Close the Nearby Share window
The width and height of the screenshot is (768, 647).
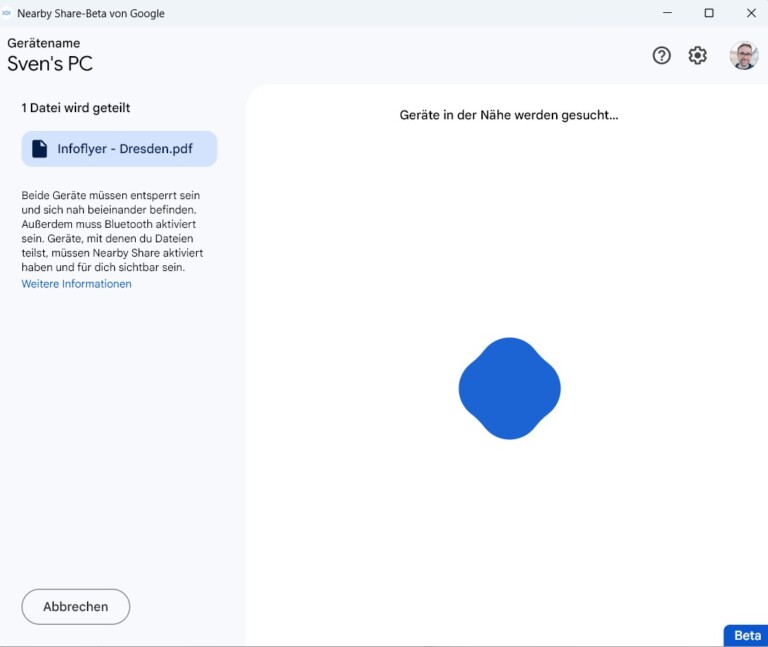(x=751, y=13)
